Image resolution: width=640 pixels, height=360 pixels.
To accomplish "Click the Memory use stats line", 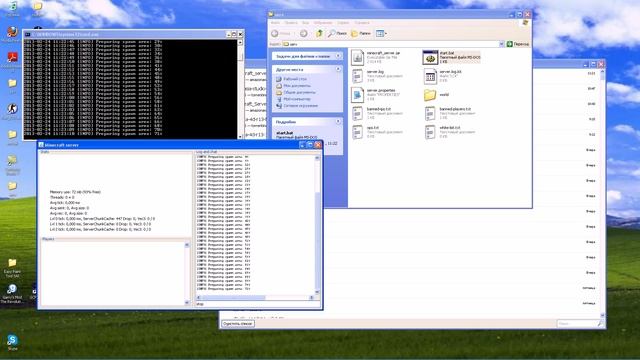I will point(75,191).
